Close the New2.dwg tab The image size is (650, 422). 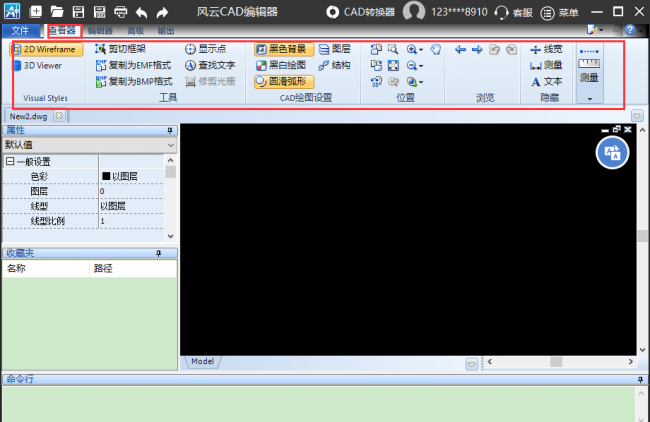point(59,116)
